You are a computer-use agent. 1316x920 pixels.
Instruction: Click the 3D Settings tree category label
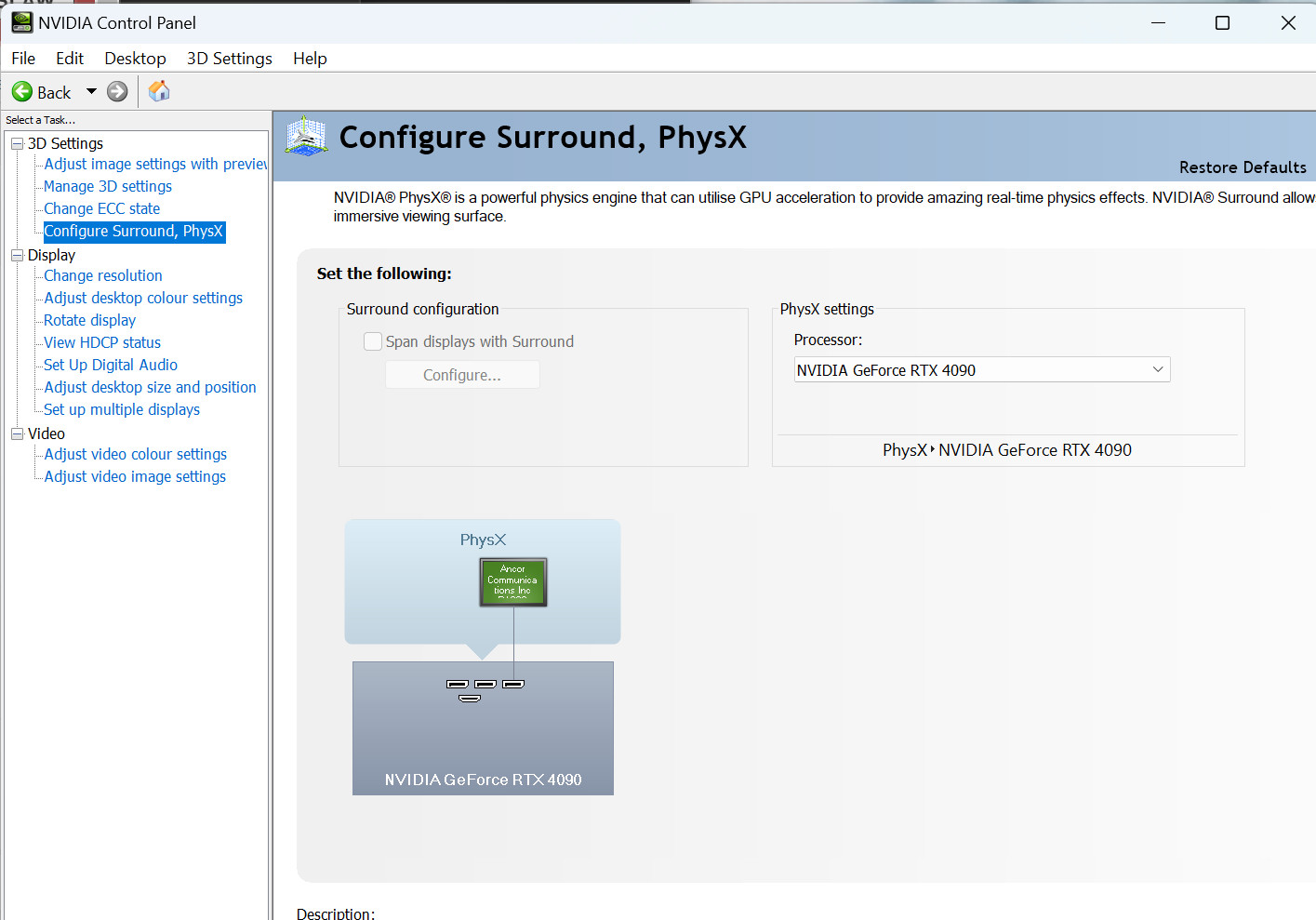[x=65, y=143]
